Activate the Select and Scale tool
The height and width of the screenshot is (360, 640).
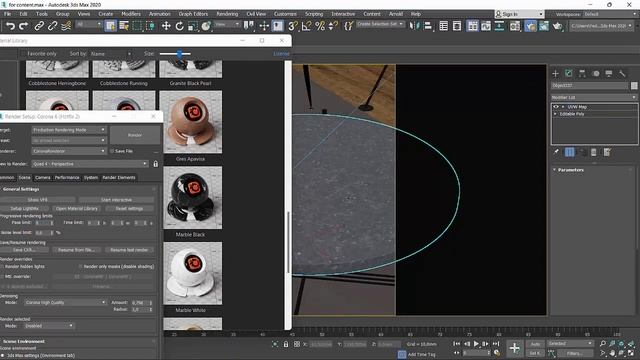click(193, 26)
